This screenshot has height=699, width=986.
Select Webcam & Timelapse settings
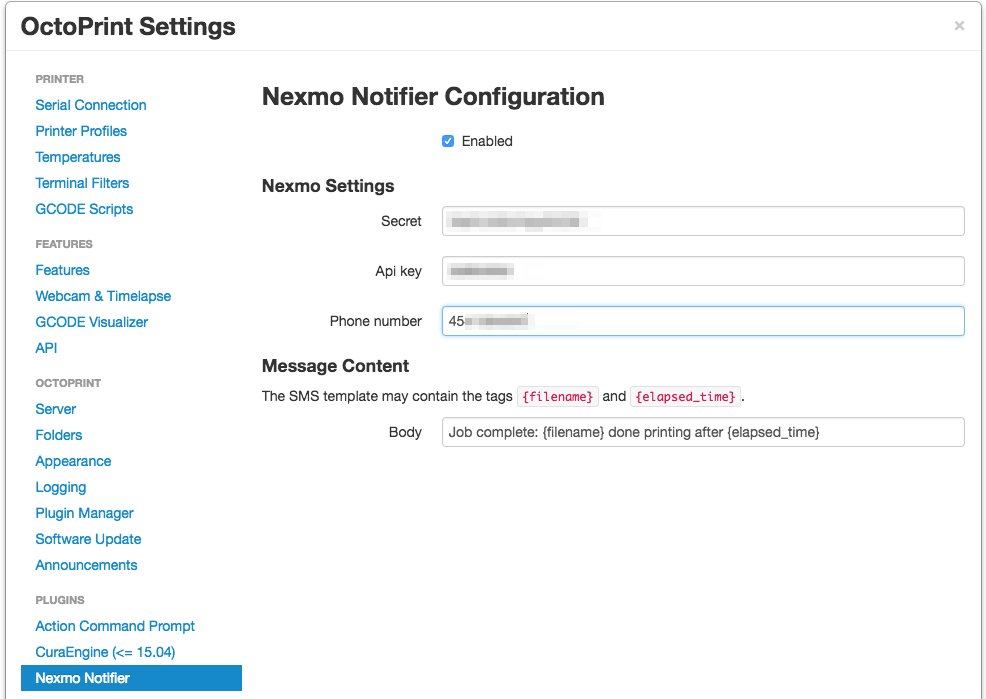coord(103,296)
